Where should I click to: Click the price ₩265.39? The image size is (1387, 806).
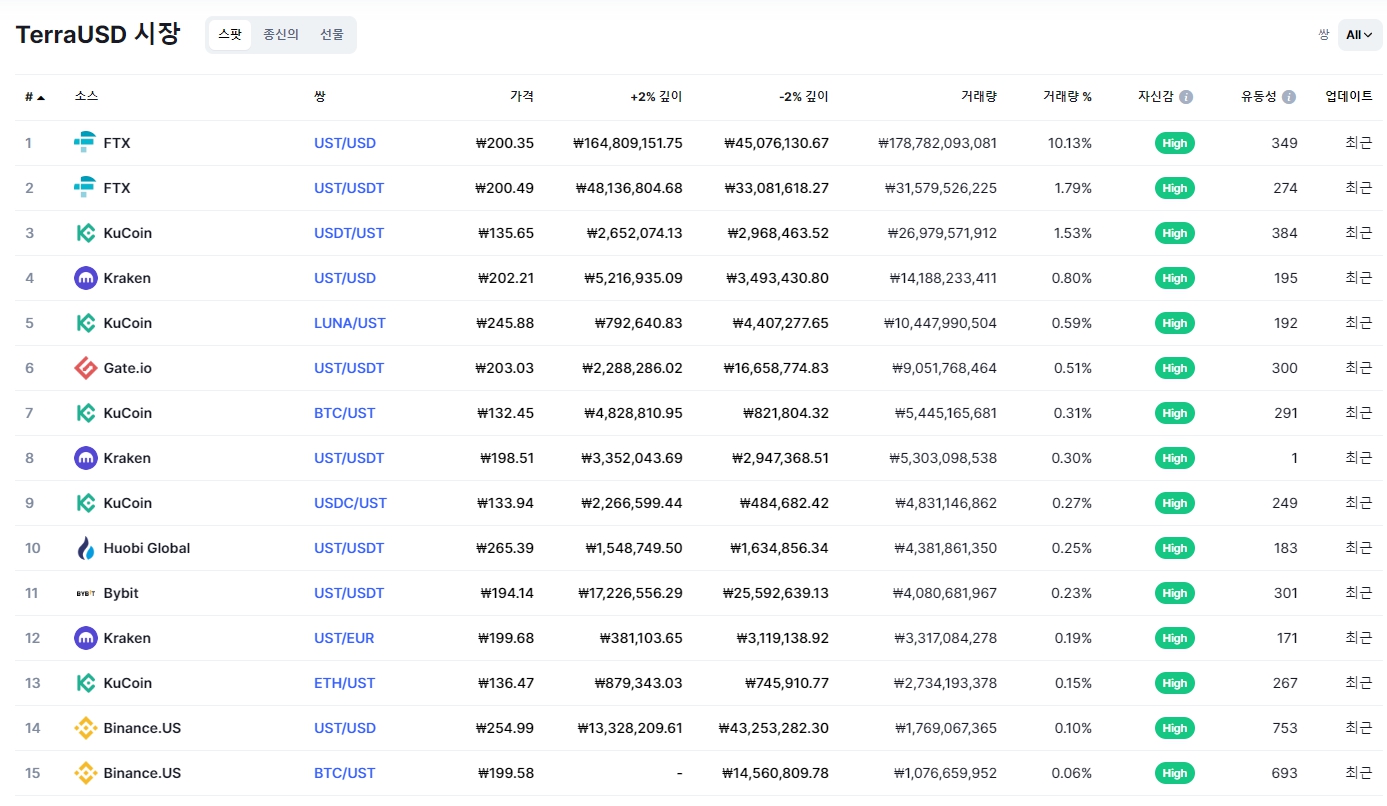tap(505, 548)
